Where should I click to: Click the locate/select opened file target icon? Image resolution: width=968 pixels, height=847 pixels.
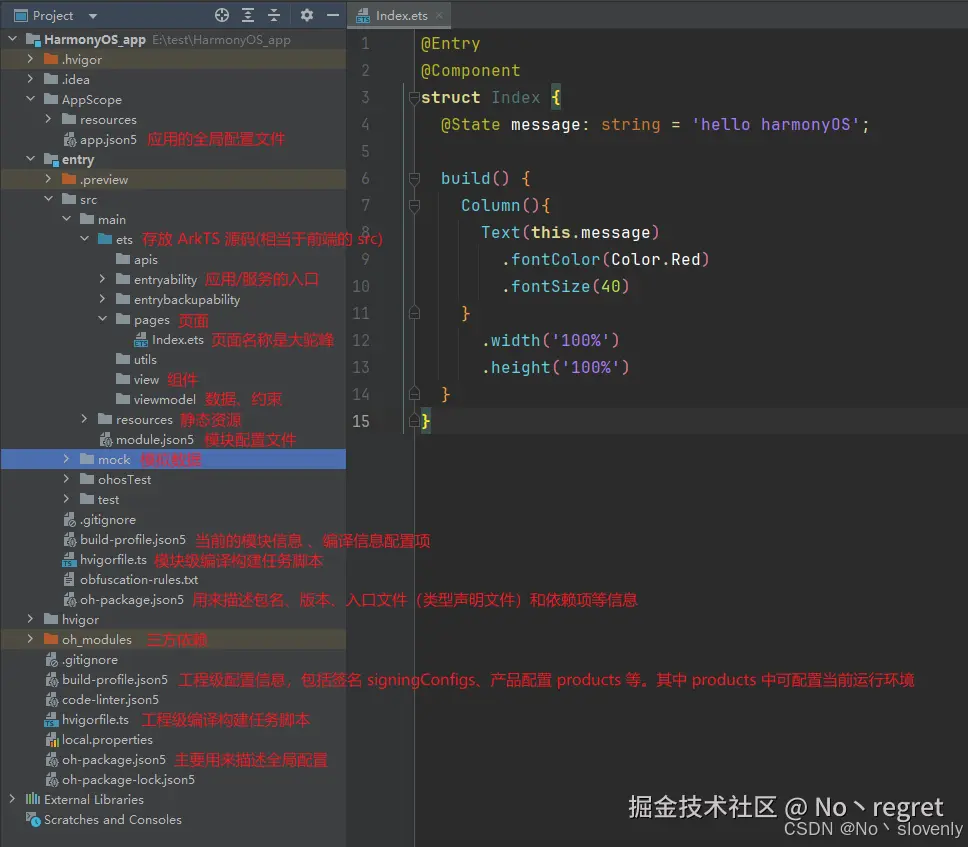[x=222, y=15]
